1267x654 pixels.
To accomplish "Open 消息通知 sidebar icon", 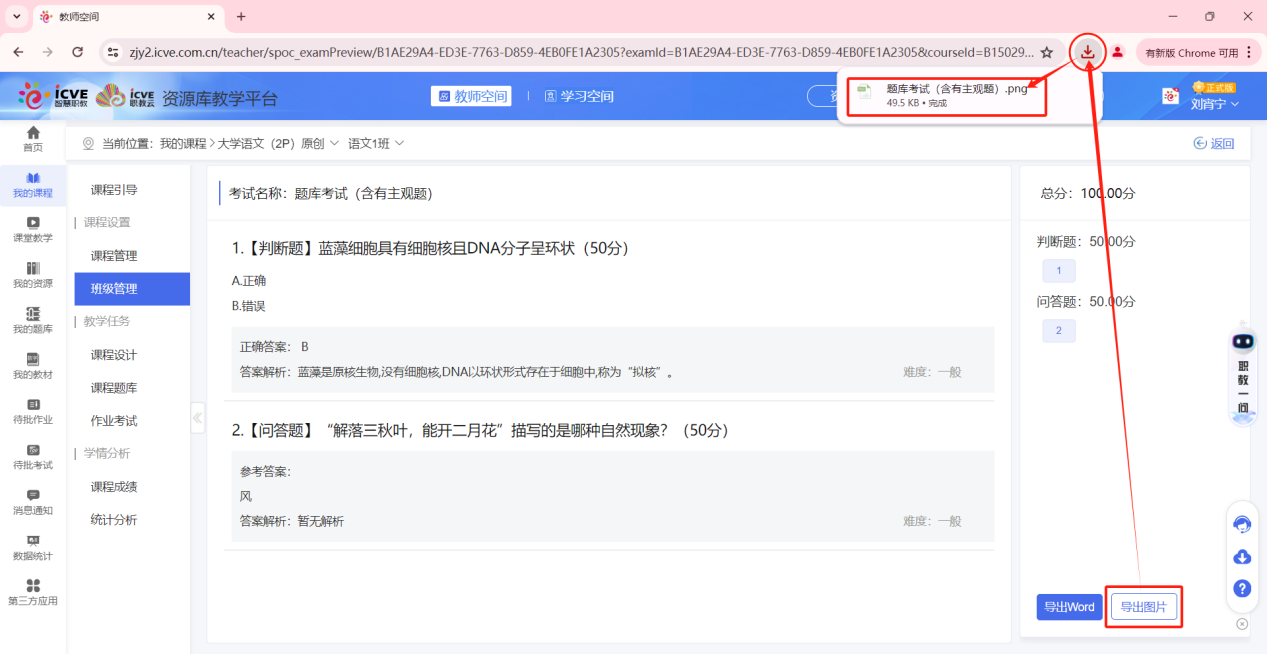I will 33,501.
